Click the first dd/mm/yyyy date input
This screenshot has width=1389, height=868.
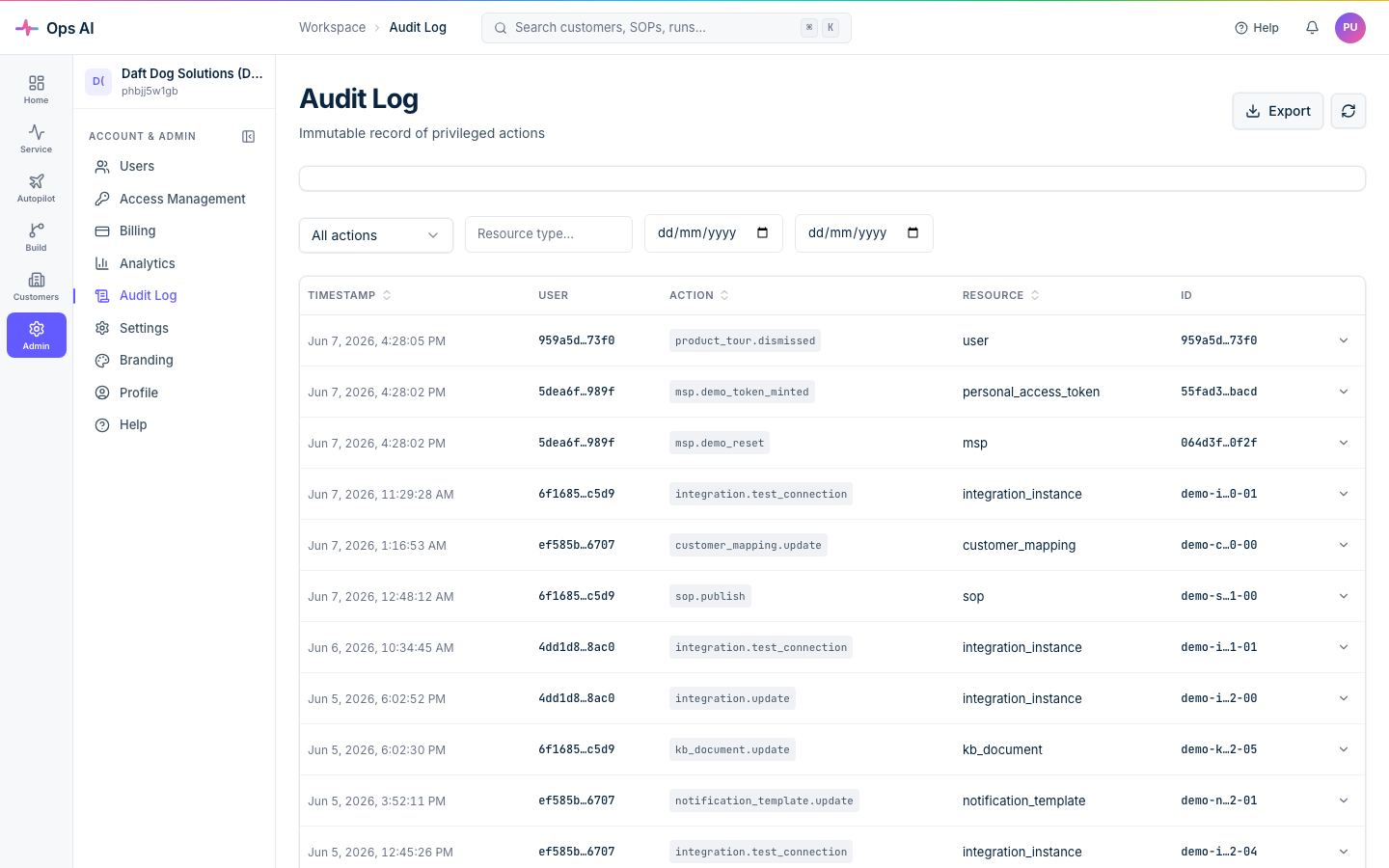(x=714, y=233)
